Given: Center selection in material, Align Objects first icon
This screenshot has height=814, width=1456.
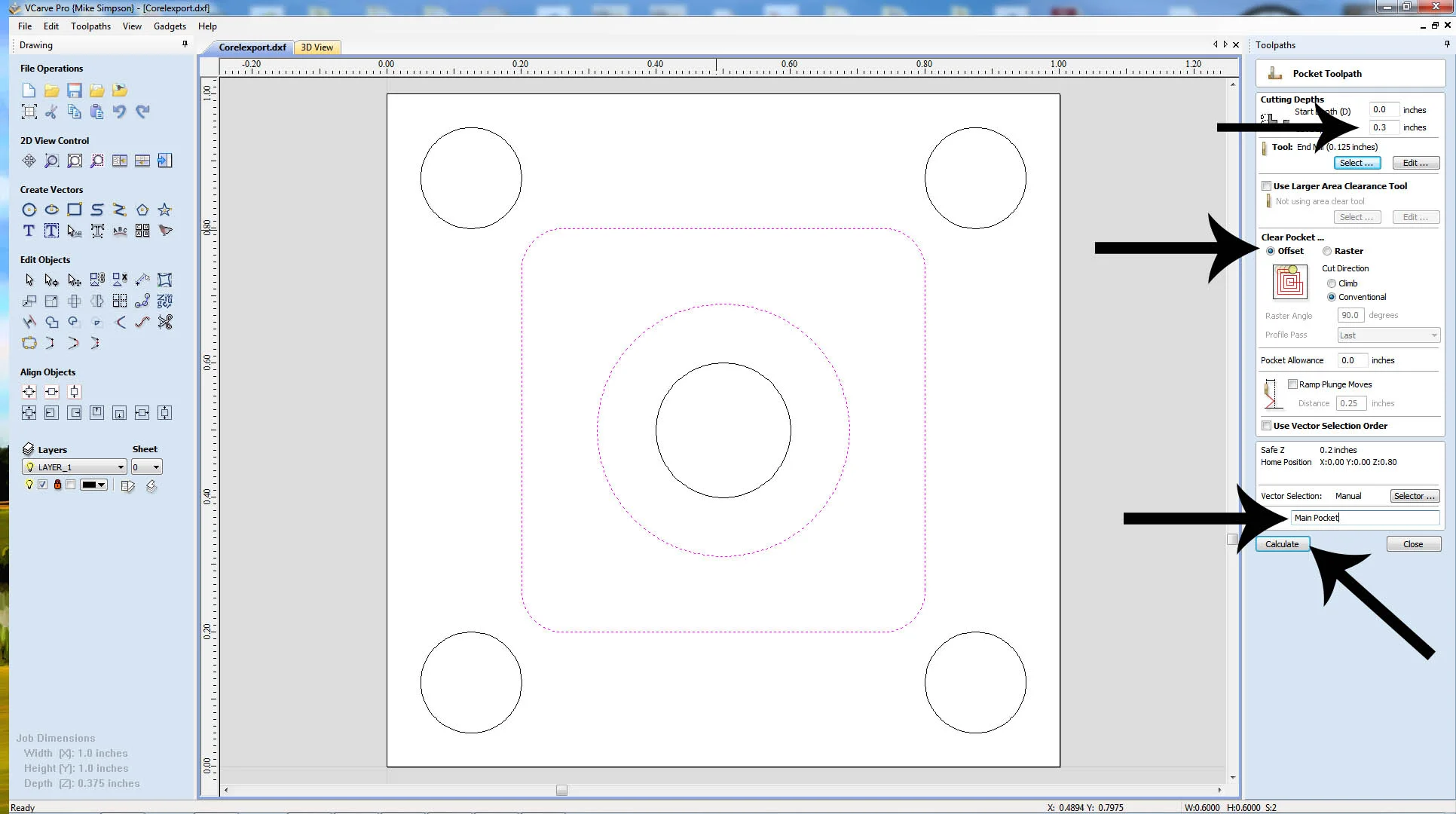Looking at the screenshot, I should pyautogui.click(x=29, y=392).
